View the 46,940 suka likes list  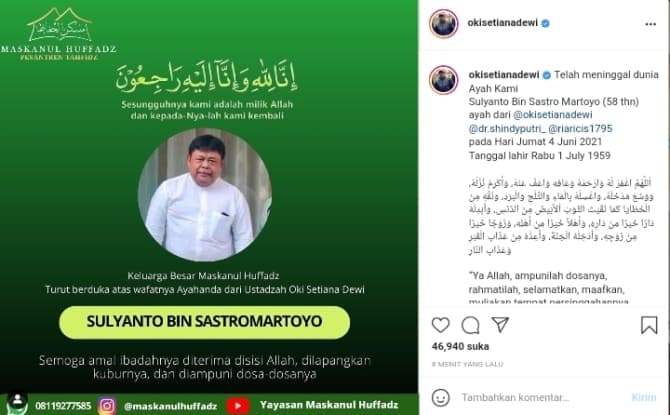click(460, 346)
